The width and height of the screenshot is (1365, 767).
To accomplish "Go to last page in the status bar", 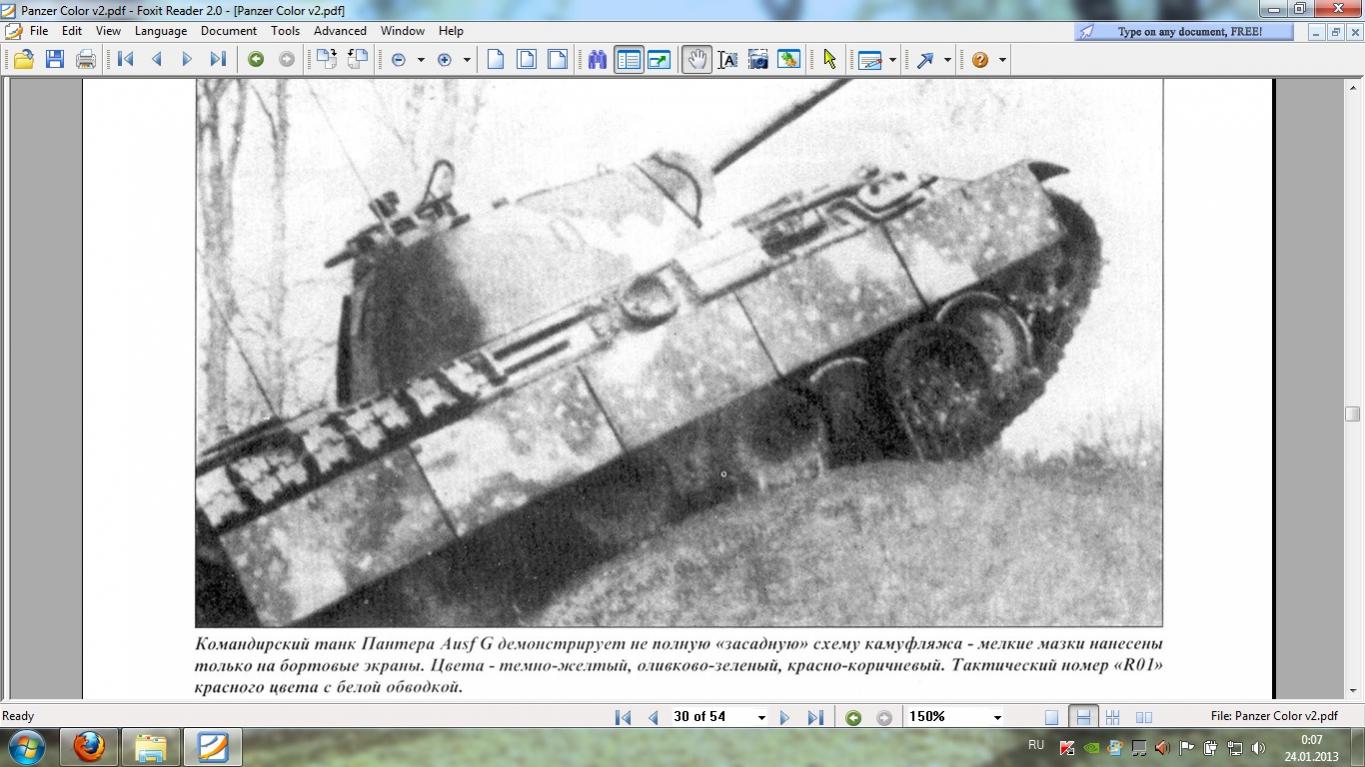I will coord(815,717).
